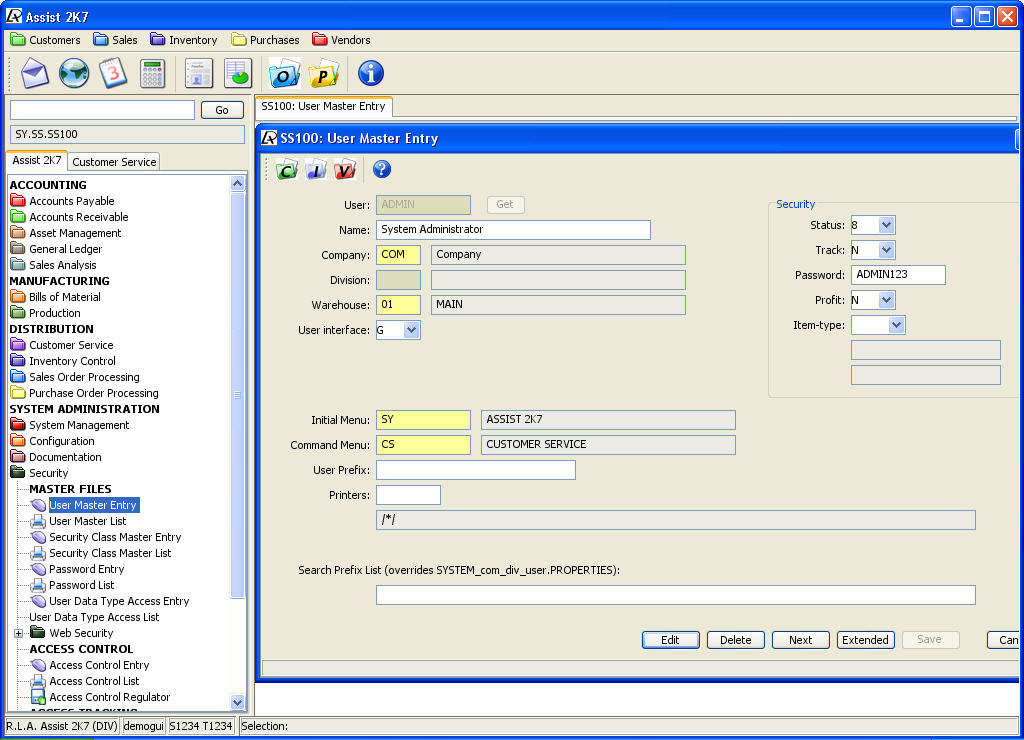The image size is (1024, 740).
Task: Open the form help question mark icon
Action: 381,169
